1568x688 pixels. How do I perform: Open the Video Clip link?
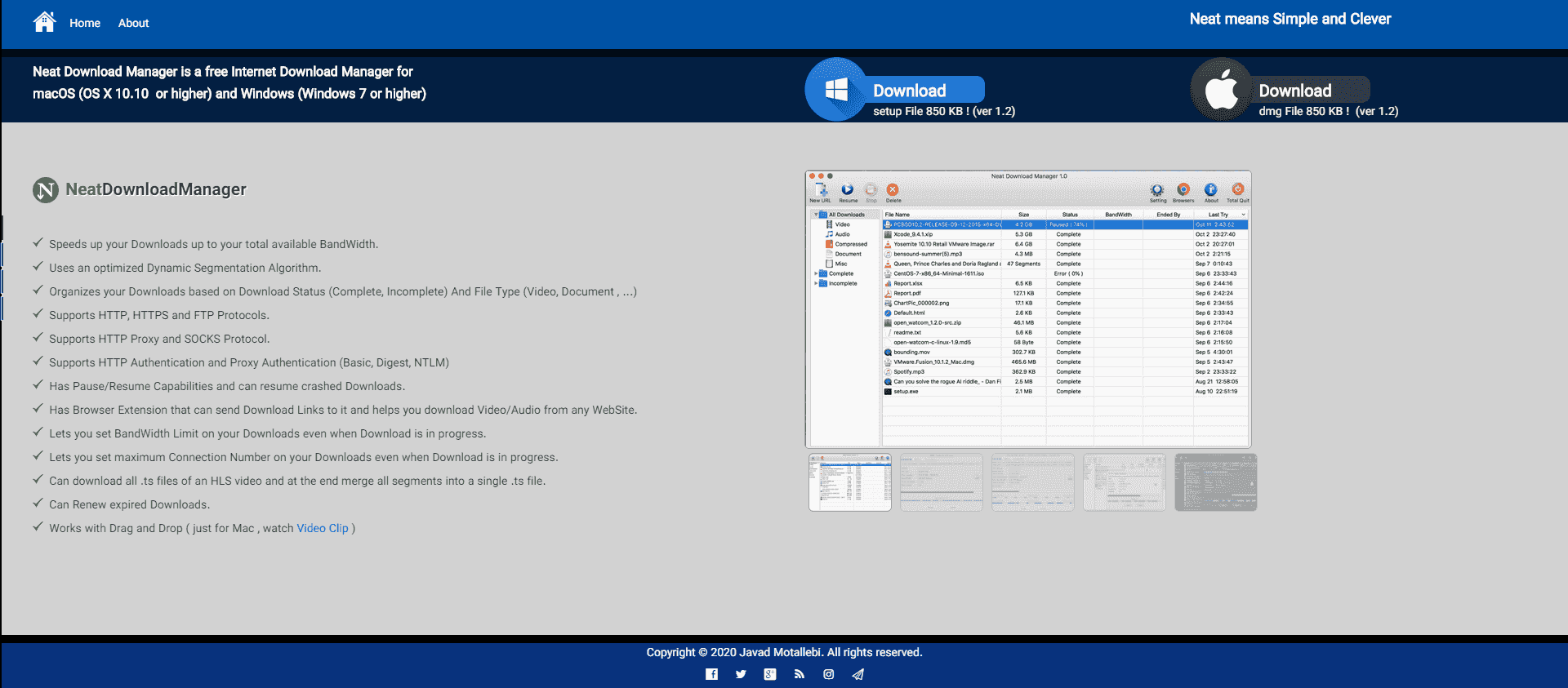(322, 528)
